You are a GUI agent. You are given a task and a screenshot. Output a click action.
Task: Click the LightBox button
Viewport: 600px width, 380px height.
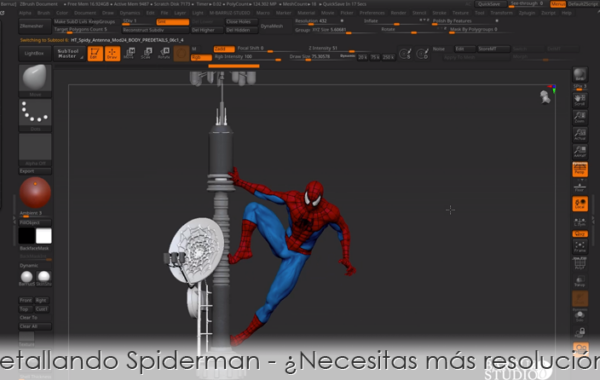34,54
